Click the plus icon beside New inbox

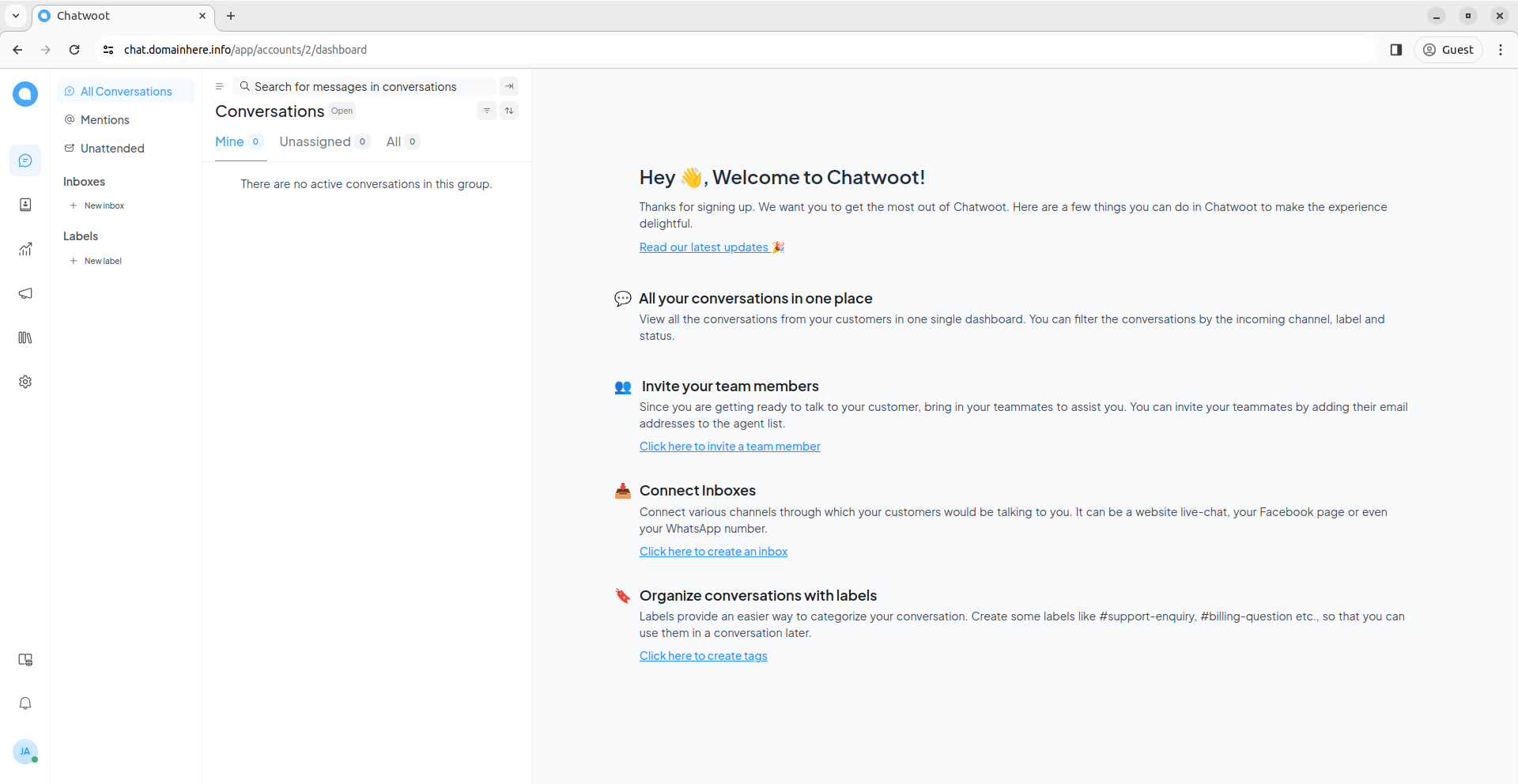pyautogui.click(x=73, y=205)
